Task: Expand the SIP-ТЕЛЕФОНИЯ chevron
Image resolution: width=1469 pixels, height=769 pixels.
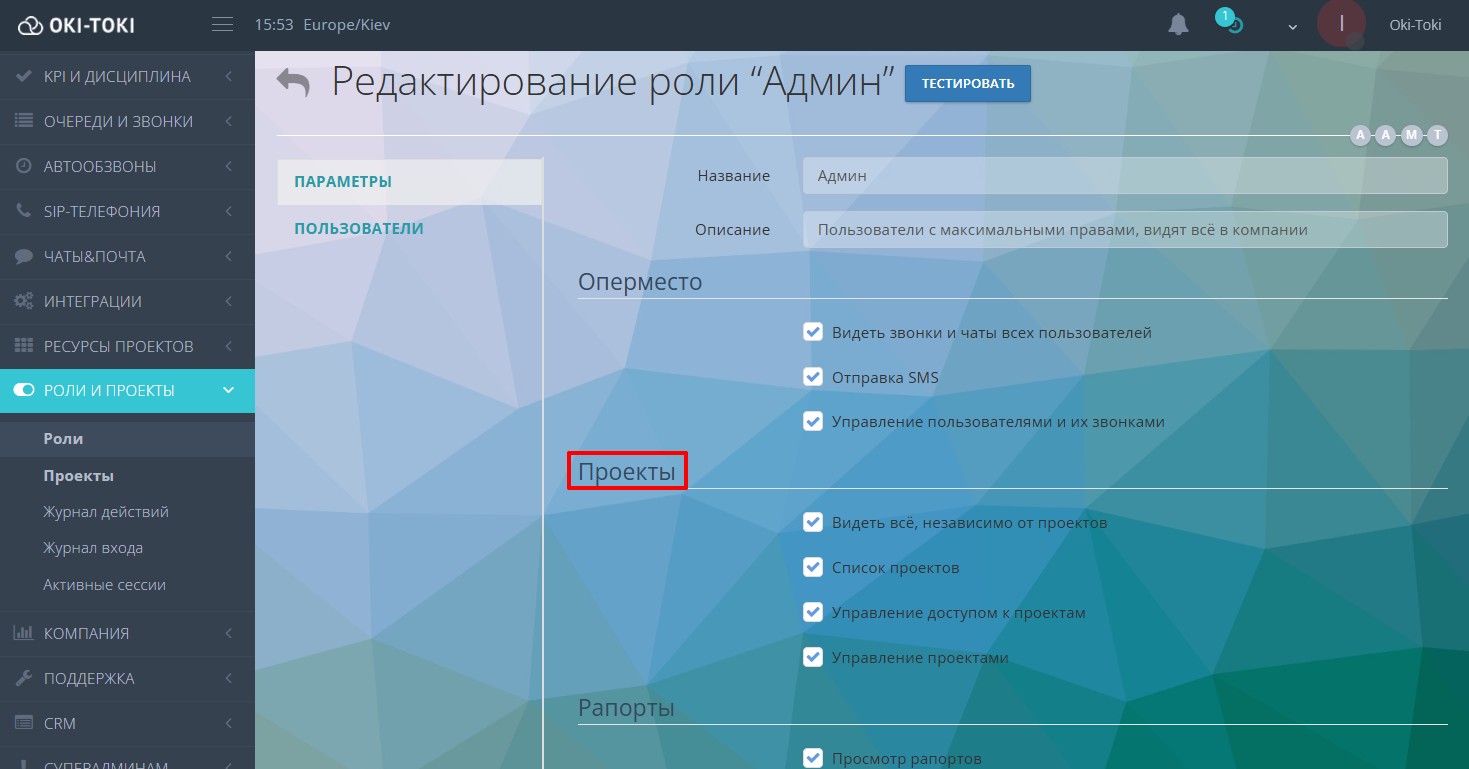Action: coord(229,211)
